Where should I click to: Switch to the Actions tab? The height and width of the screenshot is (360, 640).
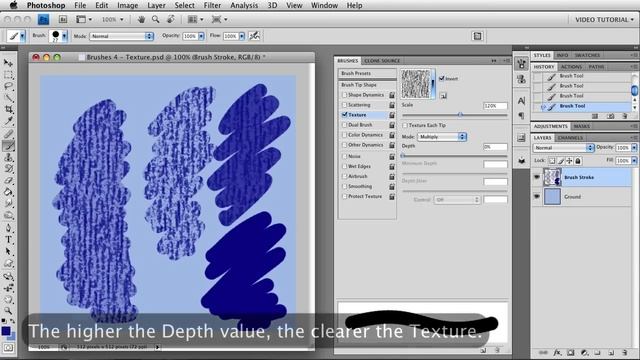point(571,67)
